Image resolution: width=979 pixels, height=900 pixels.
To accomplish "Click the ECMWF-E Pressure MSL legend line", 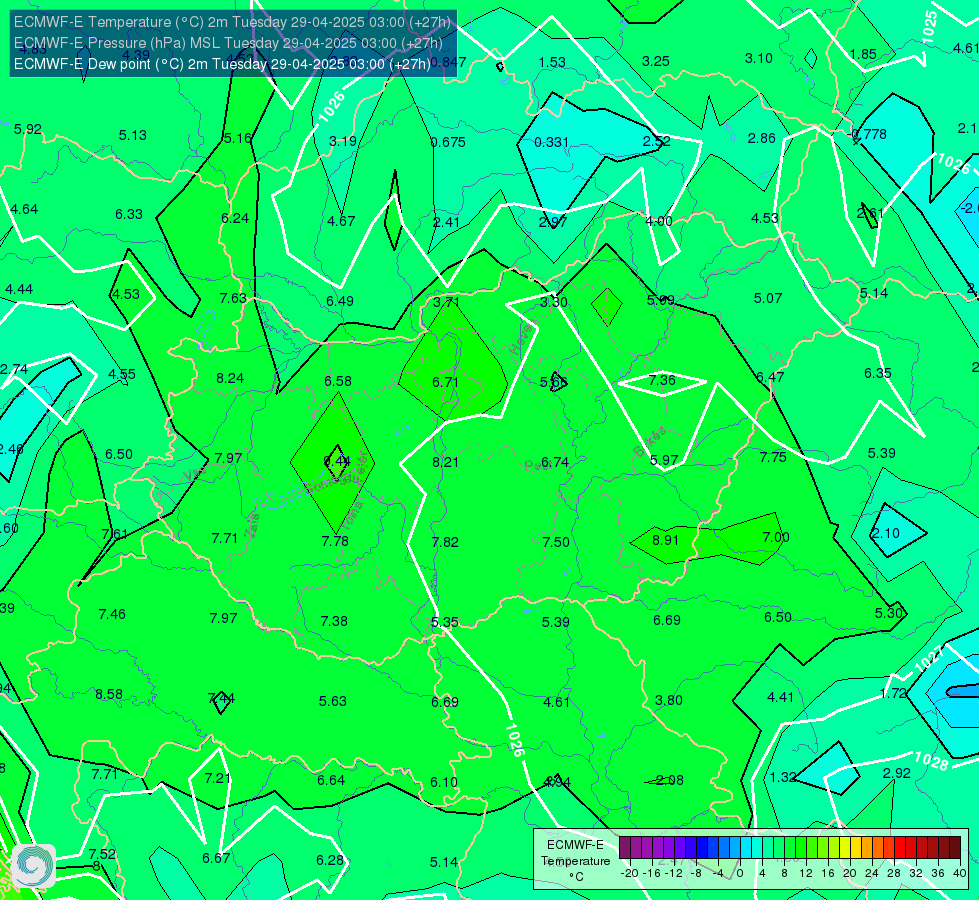I will point(228,43).
